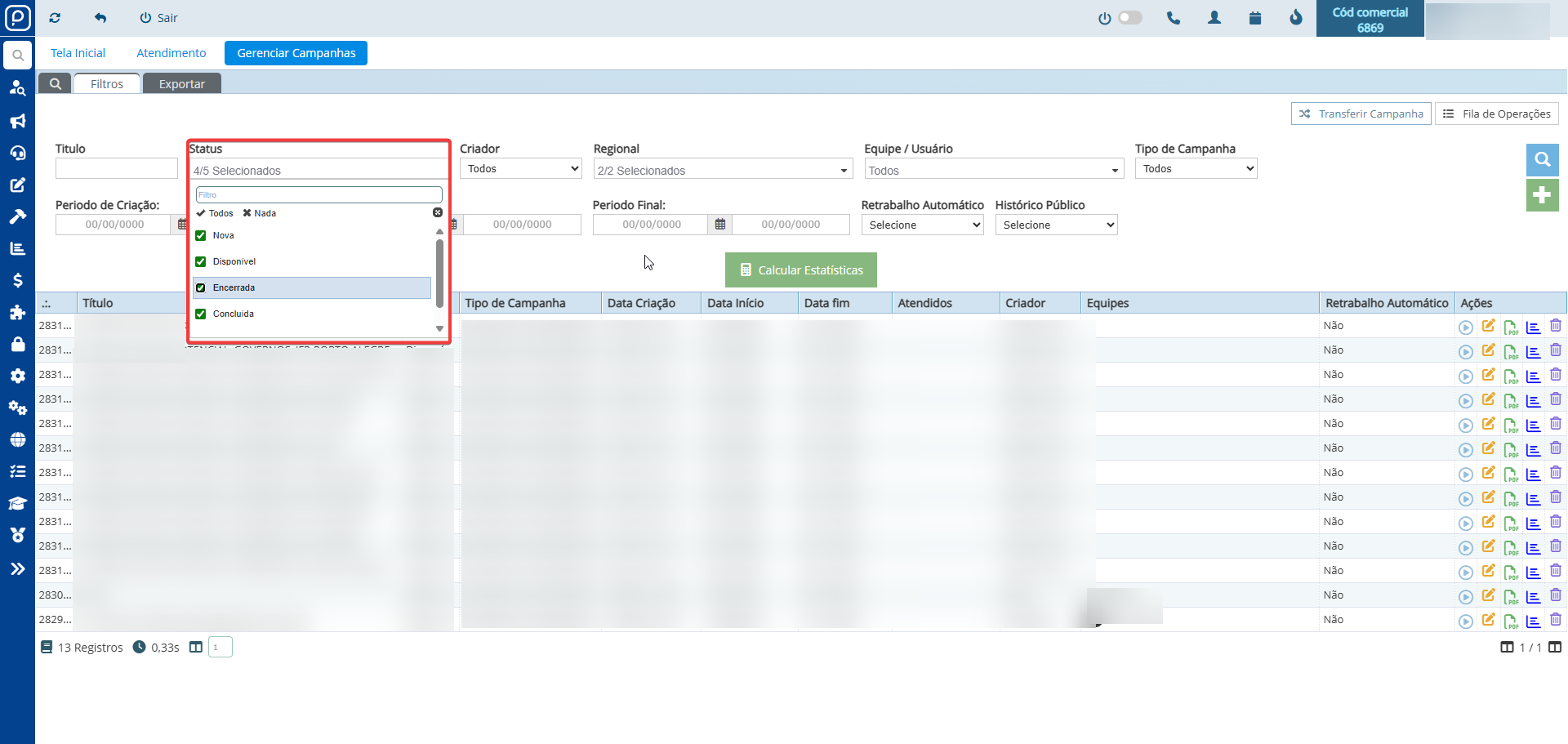
Task: Open the Criador dropdown
Action: point(520,169)
